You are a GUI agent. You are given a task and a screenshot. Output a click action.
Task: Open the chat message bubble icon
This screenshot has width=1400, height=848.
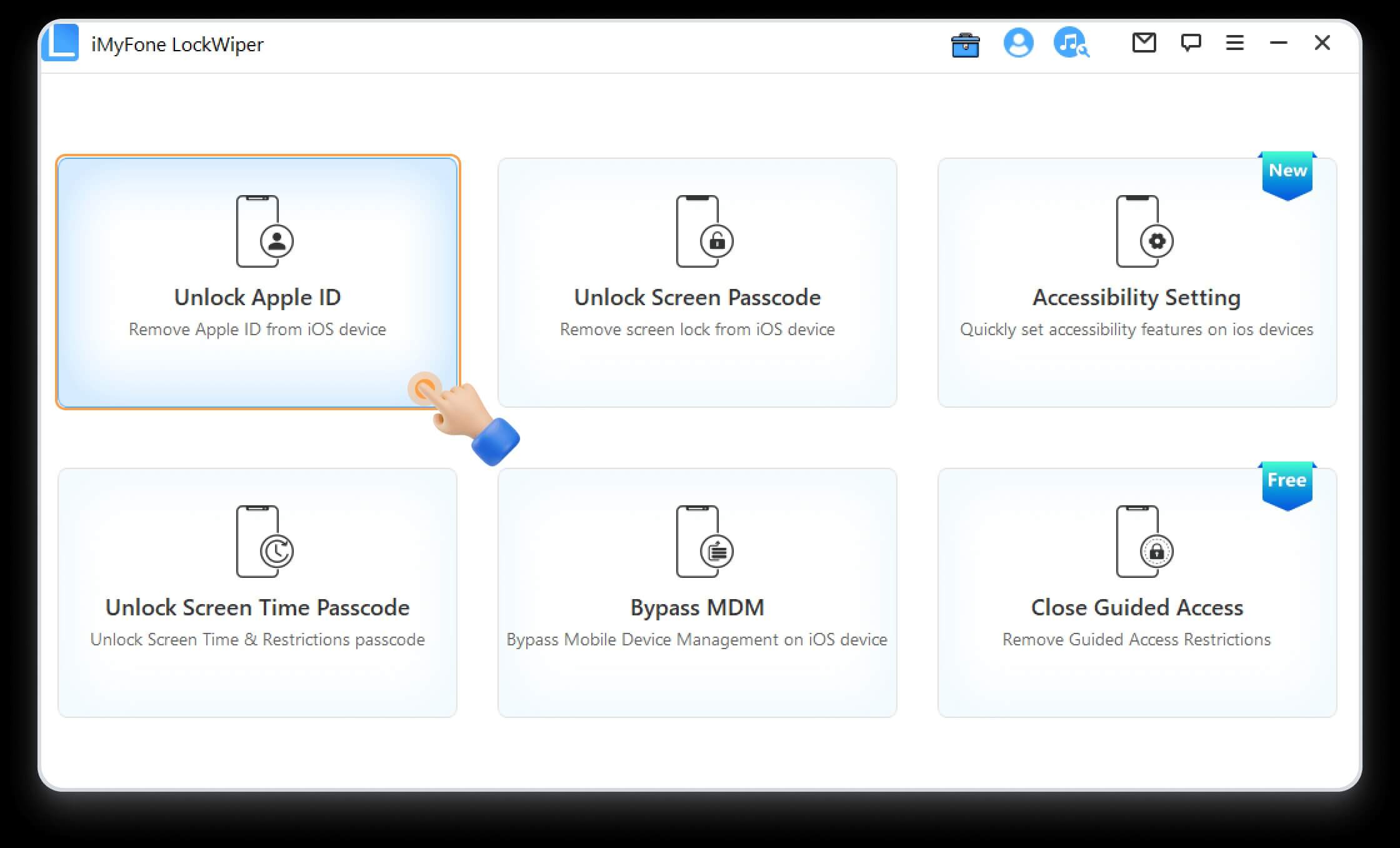(1191, 43)
